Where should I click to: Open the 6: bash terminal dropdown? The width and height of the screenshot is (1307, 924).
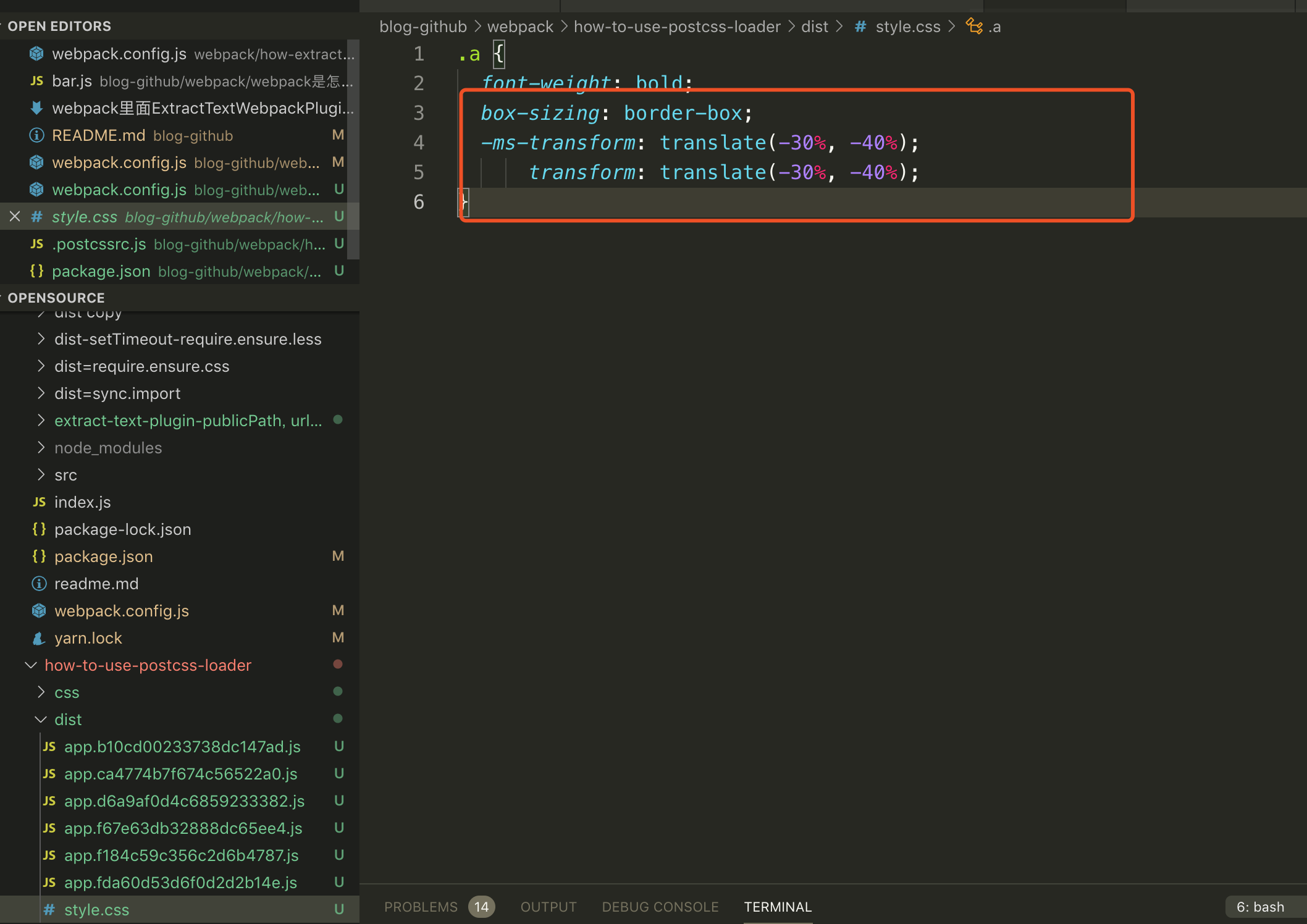1260,907
